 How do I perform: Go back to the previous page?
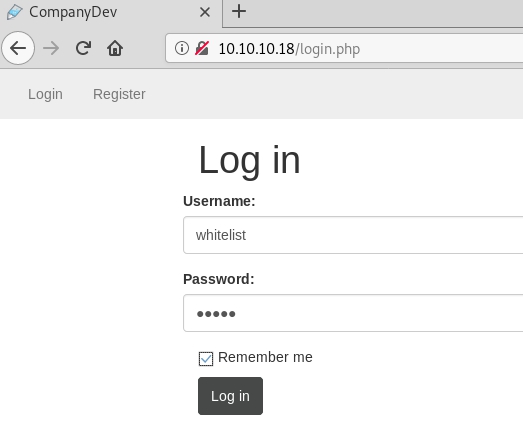18,48
